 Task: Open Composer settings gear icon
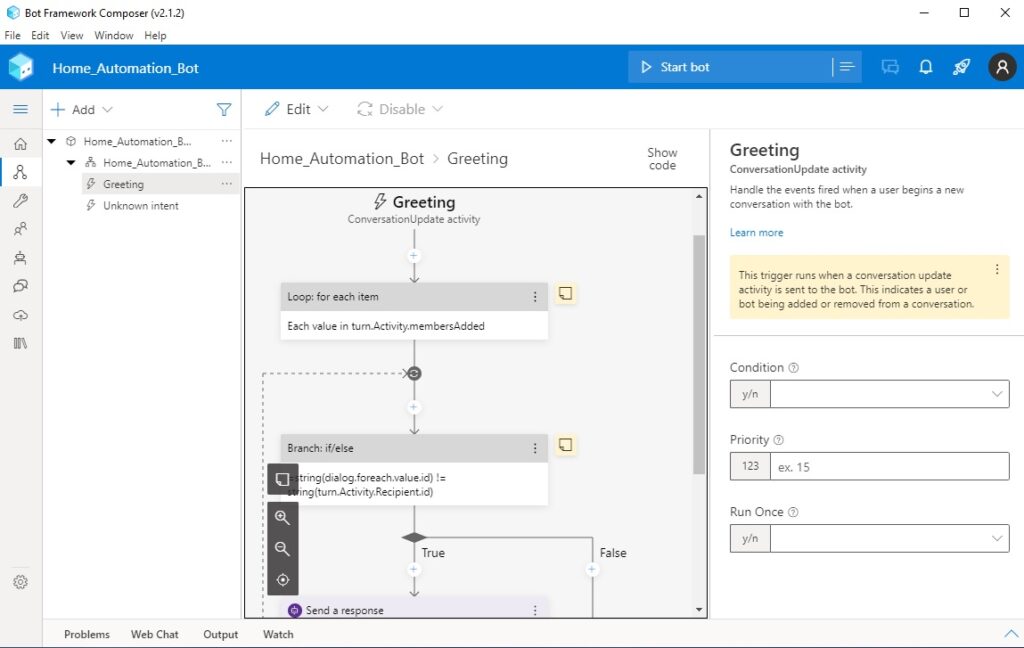pyautogui.click(x=20, y=582)
